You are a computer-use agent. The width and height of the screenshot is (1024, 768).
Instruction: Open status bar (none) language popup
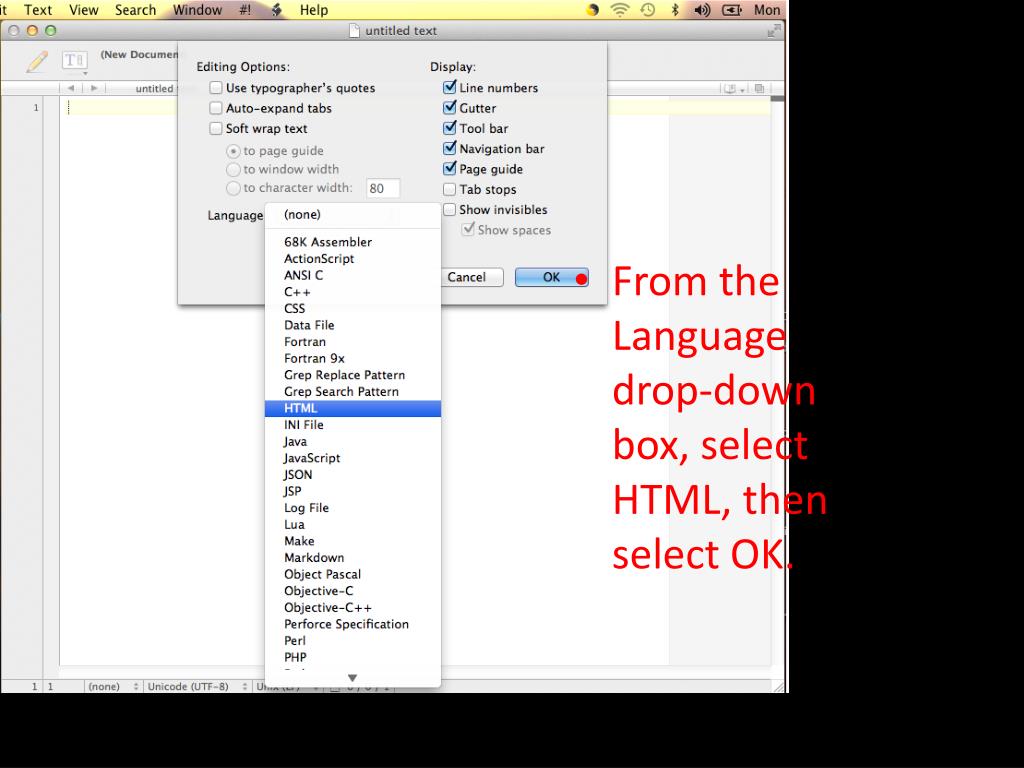[113, 686]
